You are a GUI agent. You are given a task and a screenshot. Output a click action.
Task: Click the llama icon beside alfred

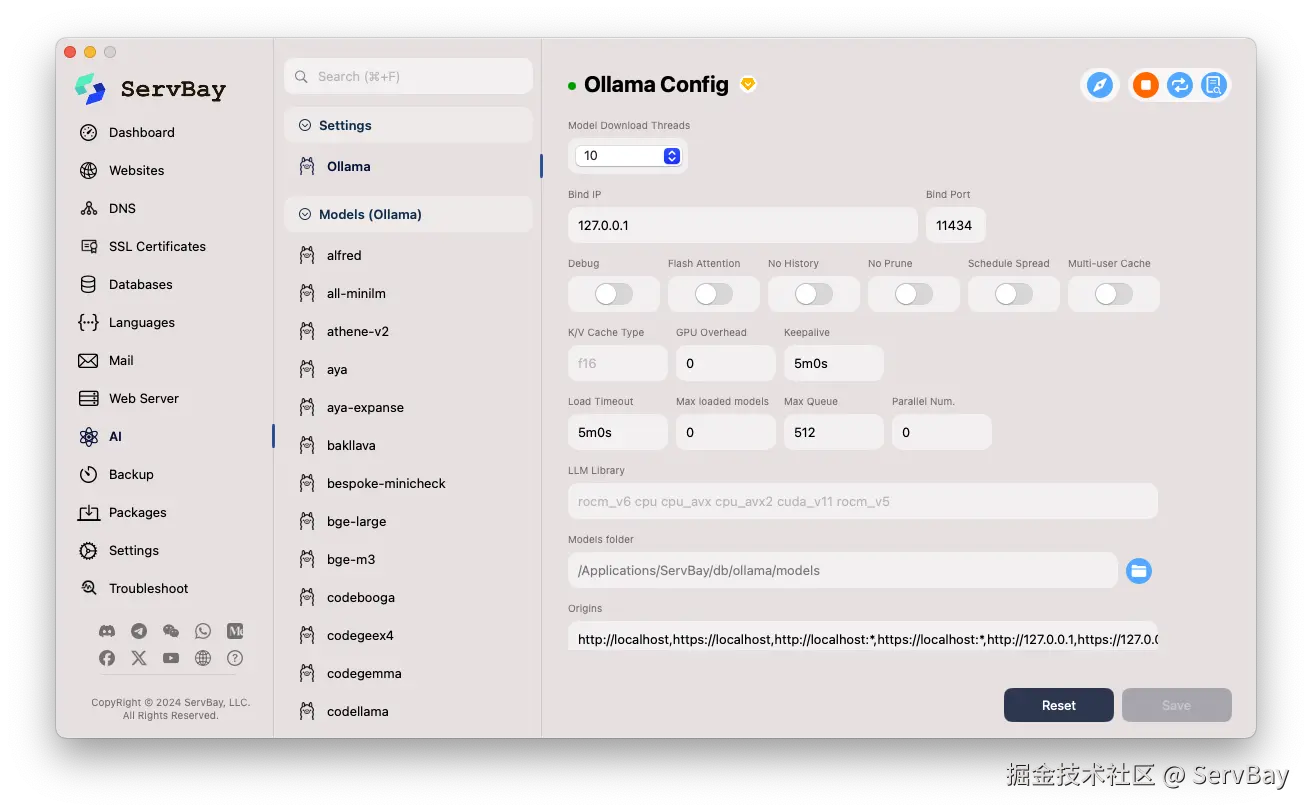click(x=307, y=255)
